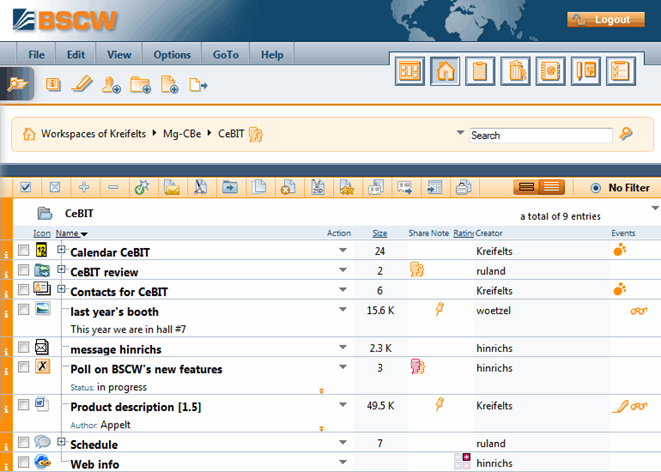Expand the Contacts for CeBIT node

(61, 289)
